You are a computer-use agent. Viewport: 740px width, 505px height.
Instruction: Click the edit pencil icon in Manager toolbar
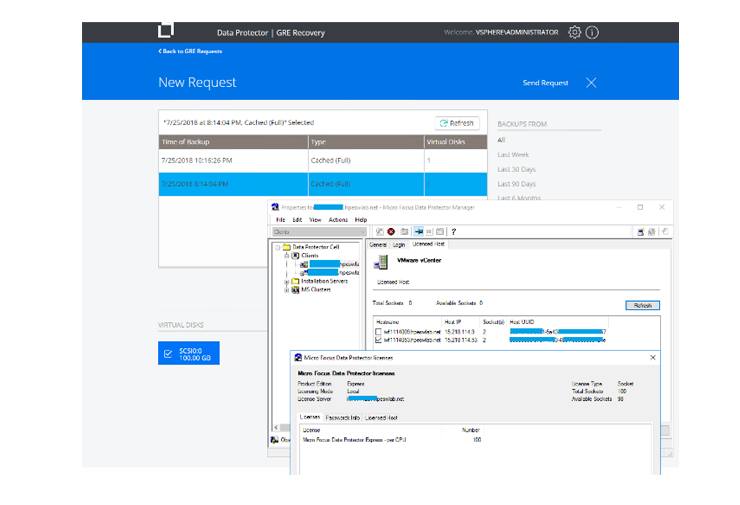(379, 232)
